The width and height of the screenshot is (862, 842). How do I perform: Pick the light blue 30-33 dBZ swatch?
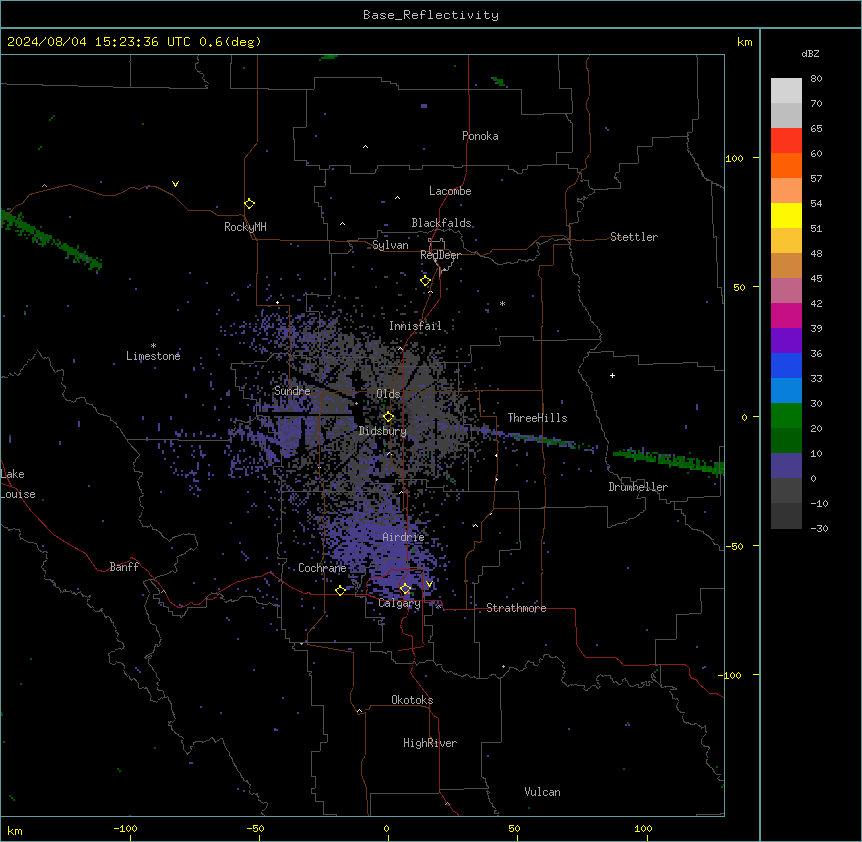(x=786, y=390)
